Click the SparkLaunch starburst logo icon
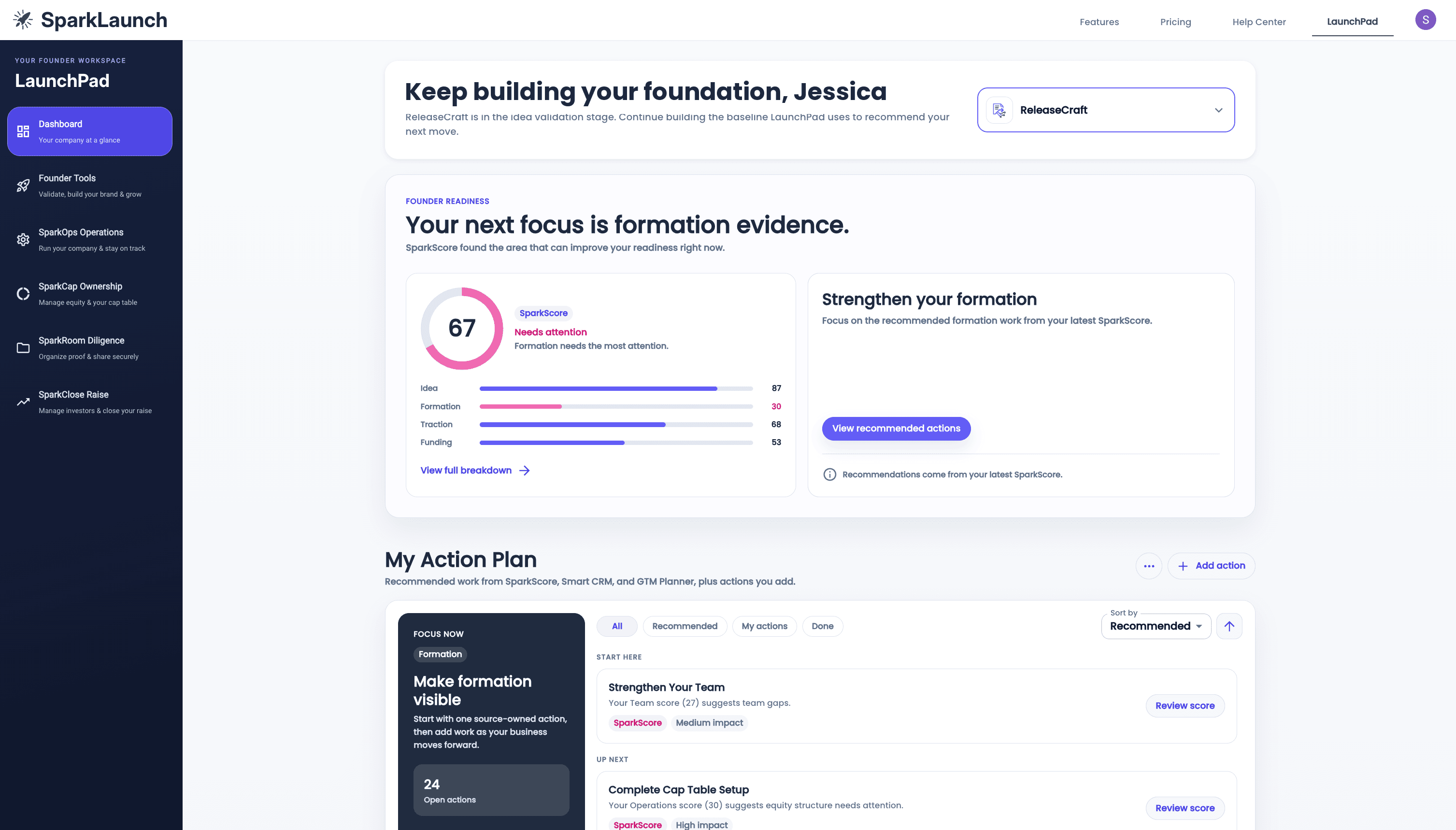 [x=23, y=20]
